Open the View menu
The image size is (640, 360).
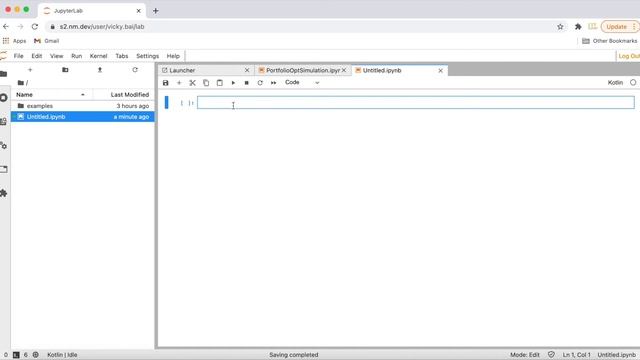(x=57, y=56)
